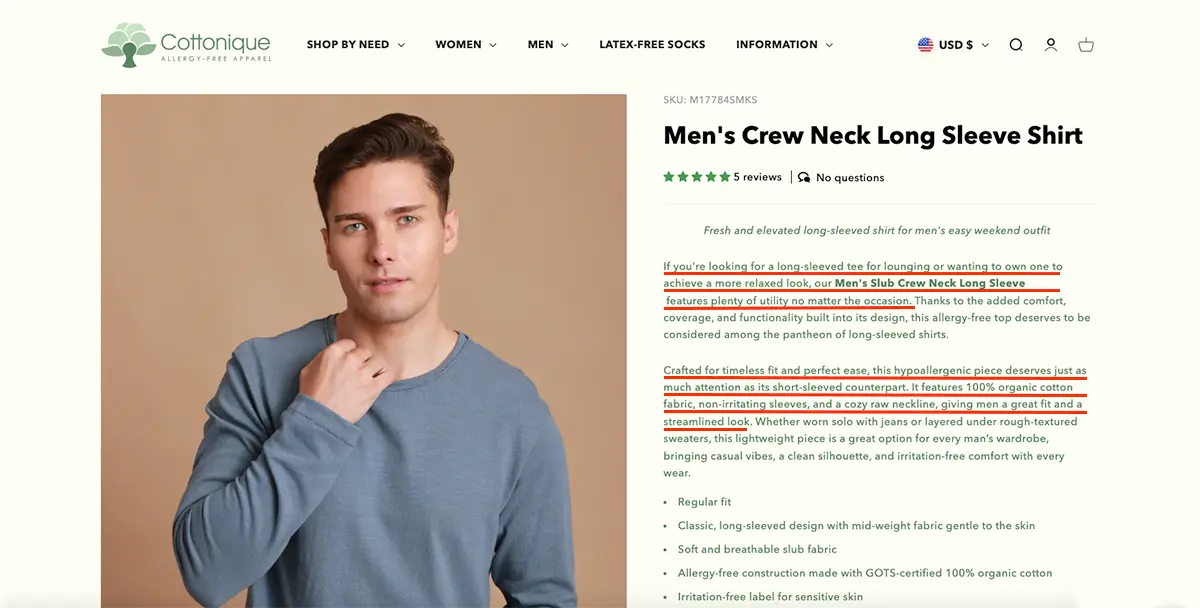The height and width of the screenshot is (608, 1200).
Task: Click the No questions link
Action: point(850,178)
